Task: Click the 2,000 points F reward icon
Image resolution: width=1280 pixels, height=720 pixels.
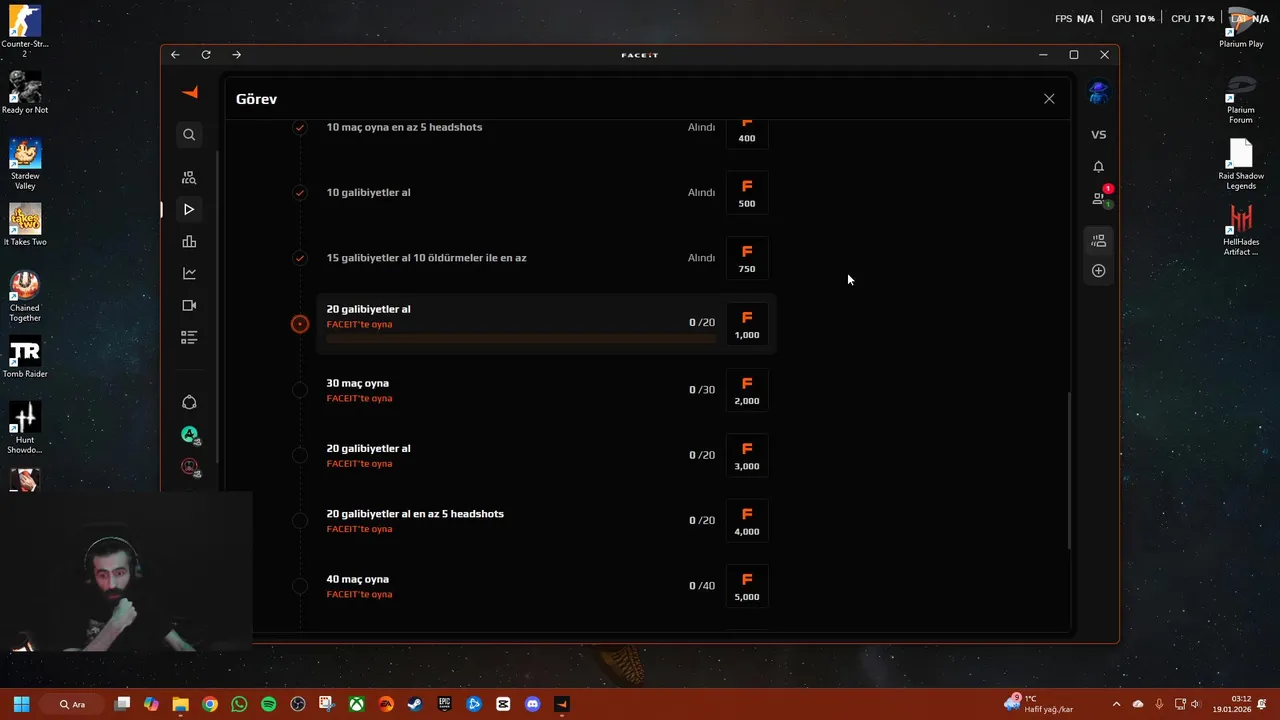Action: (x=747, y=389)
